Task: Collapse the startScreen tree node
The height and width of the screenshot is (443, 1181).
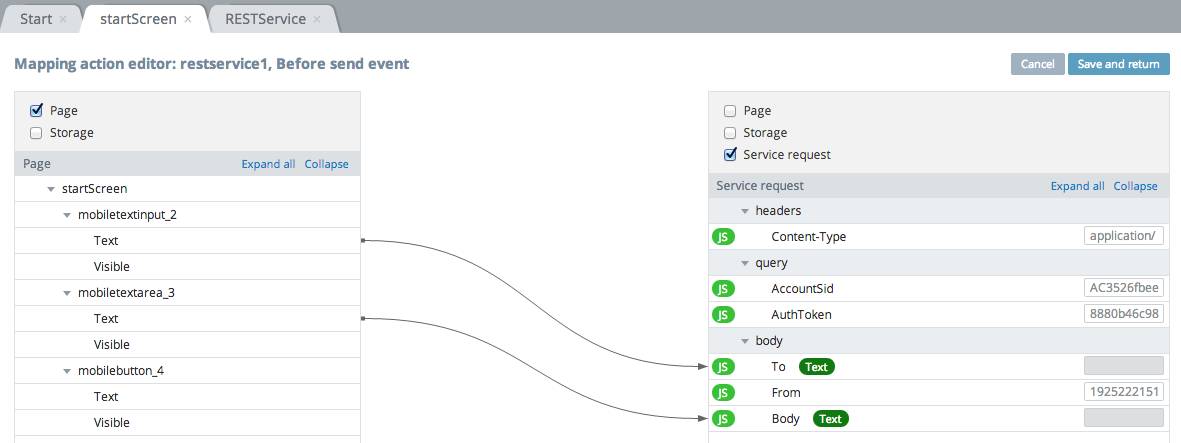Action: (50, 189)
